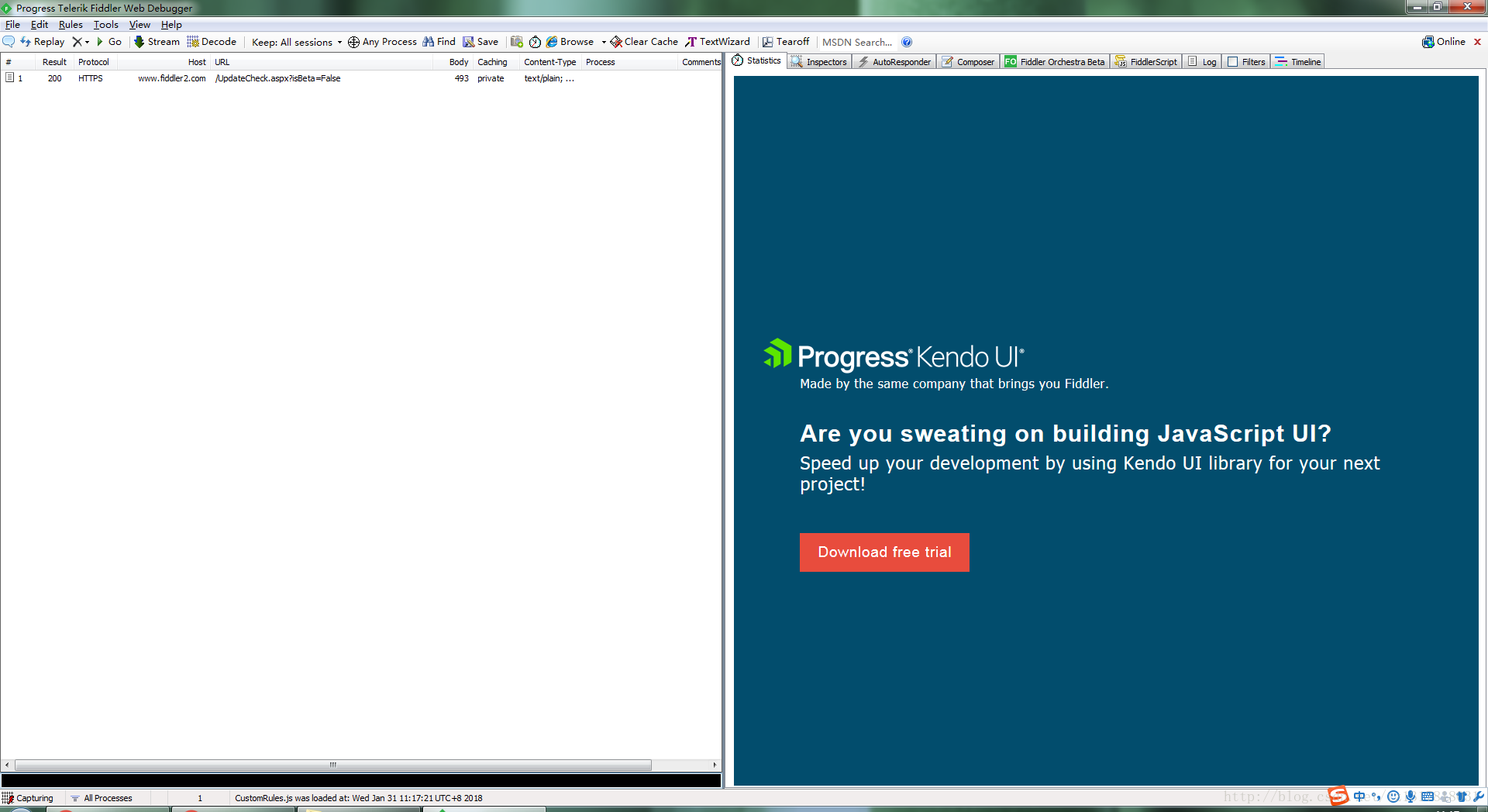1488x812 pixels.
Task: Click CustomRules.js loaded status message
Action: click(x=358, y=798)
